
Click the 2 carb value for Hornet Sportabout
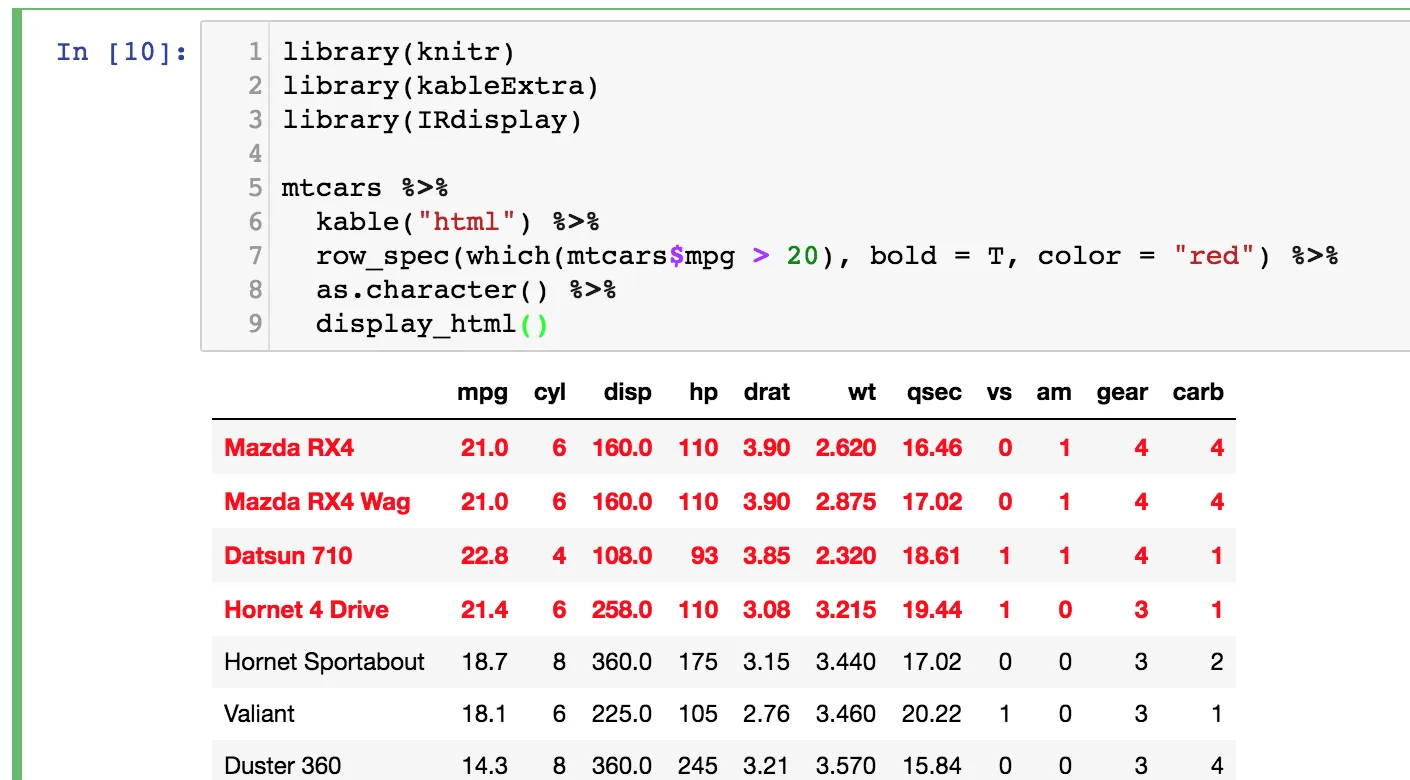click(x=1217, y=662)
